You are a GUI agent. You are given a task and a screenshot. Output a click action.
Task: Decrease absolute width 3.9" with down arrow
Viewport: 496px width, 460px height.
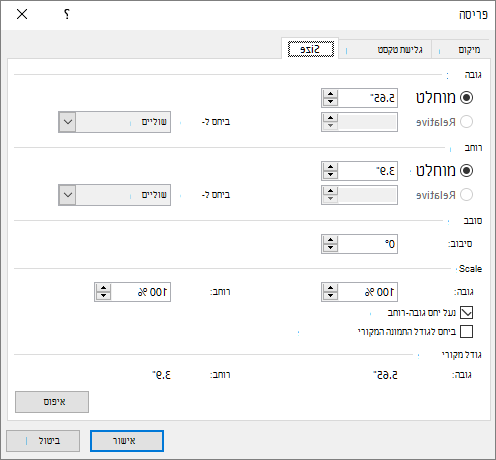[330, 175]
